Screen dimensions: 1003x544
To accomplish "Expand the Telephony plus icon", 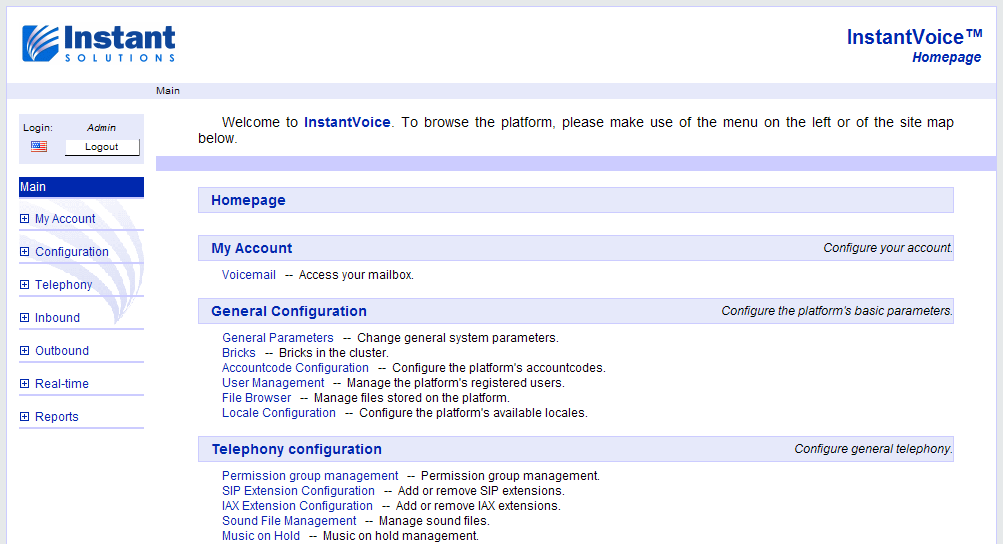I will (x=25, y=285).
